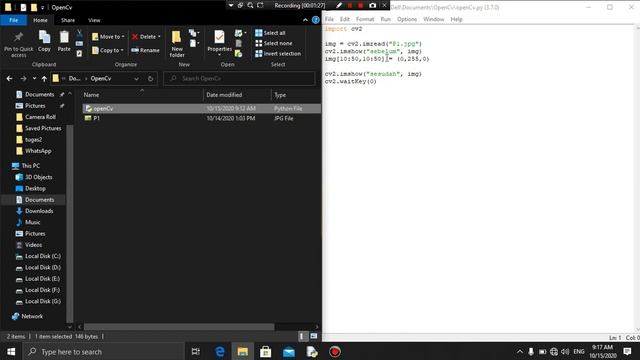Click the magnifier zoom icon on recording toolbar
This screenshot has width=640, height=360.
point(250,5)
